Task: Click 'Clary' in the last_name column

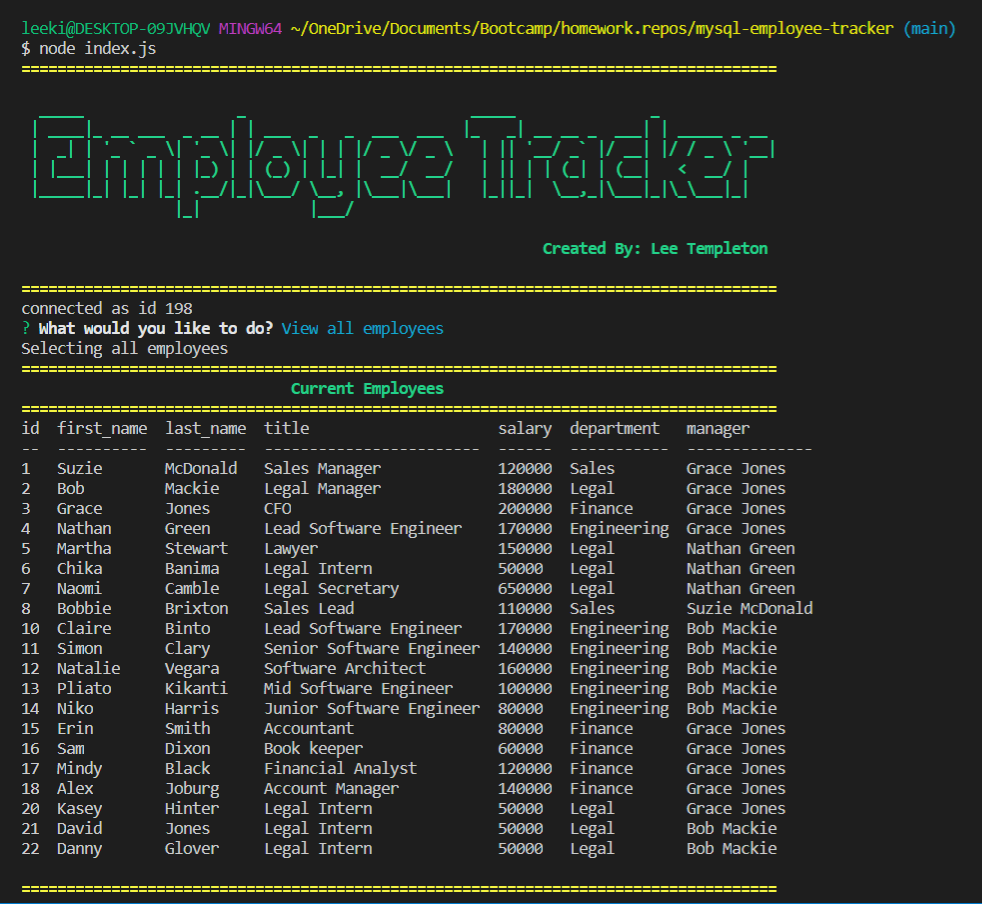Action: point(187,648)
